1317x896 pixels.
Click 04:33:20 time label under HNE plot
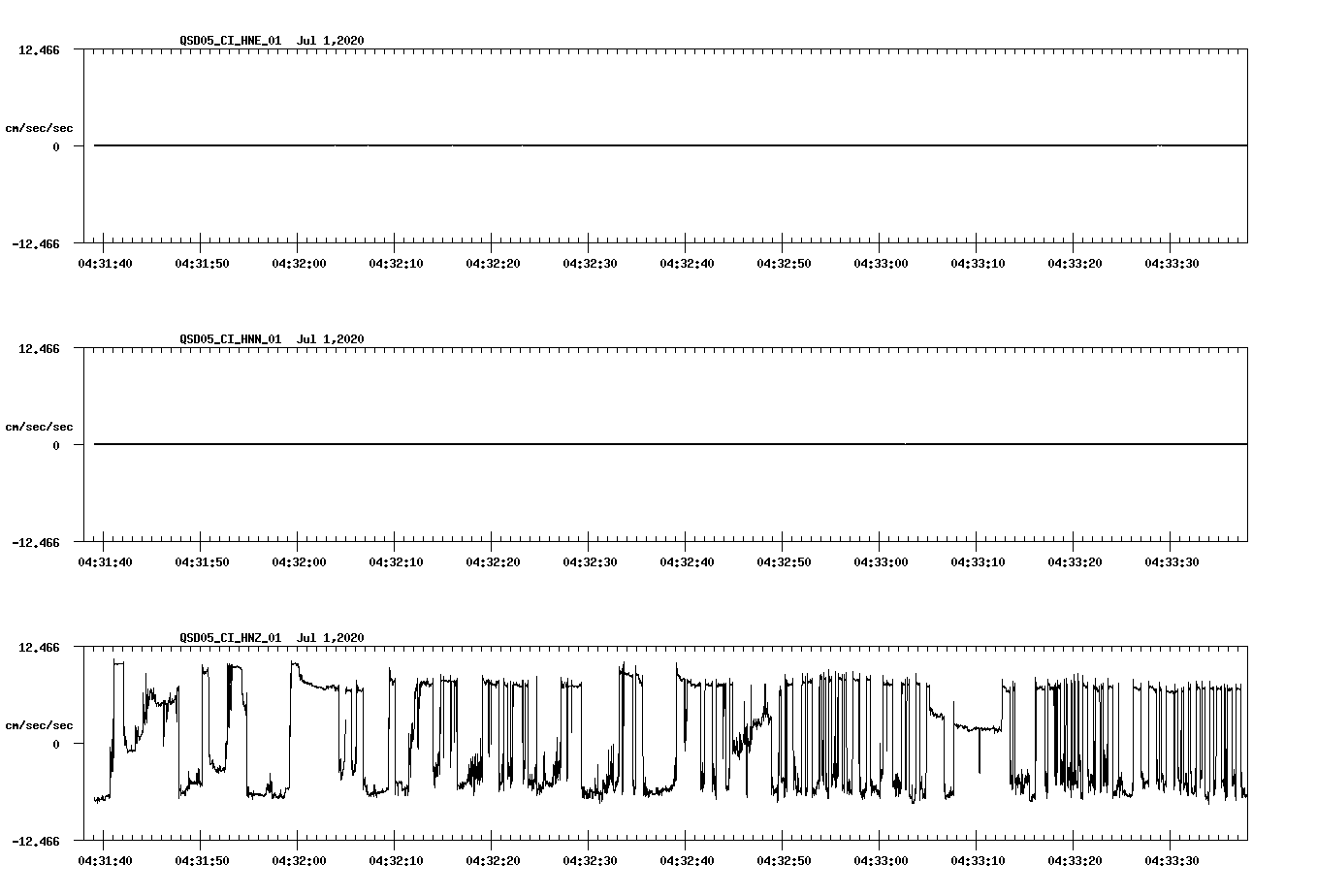(1075, 264)
